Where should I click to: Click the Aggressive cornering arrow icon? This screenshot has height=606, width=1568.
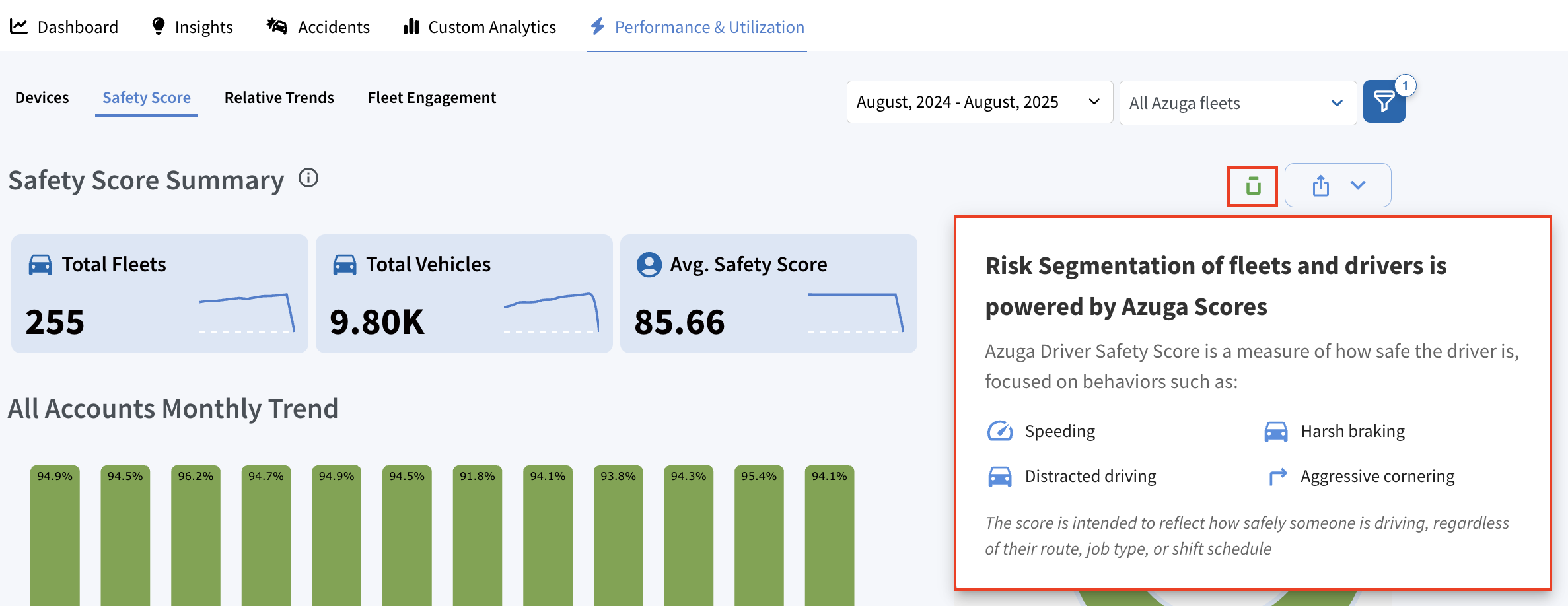pyautogui.click(x=1278, y=476)
